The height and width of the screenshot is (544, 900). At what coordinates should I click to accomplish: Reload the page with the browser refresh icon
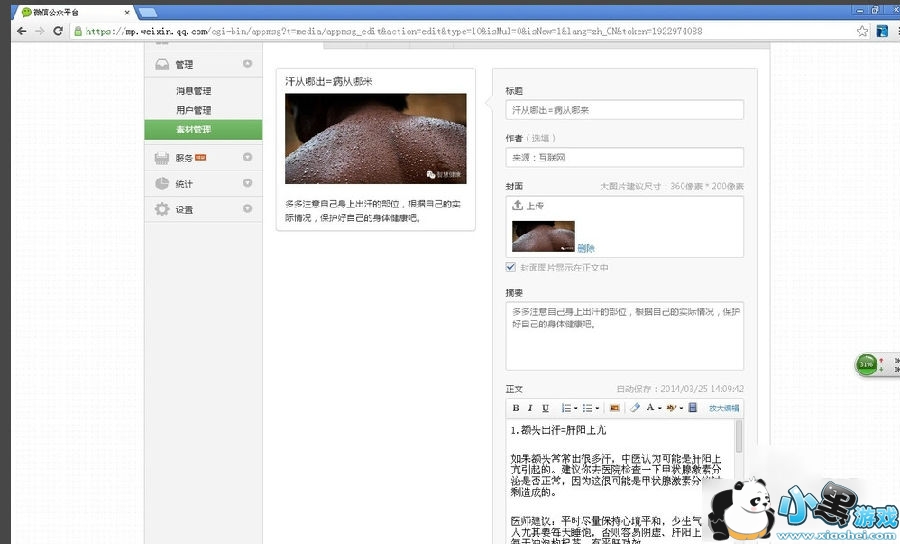pyautogui.click(x=58, y=31)
